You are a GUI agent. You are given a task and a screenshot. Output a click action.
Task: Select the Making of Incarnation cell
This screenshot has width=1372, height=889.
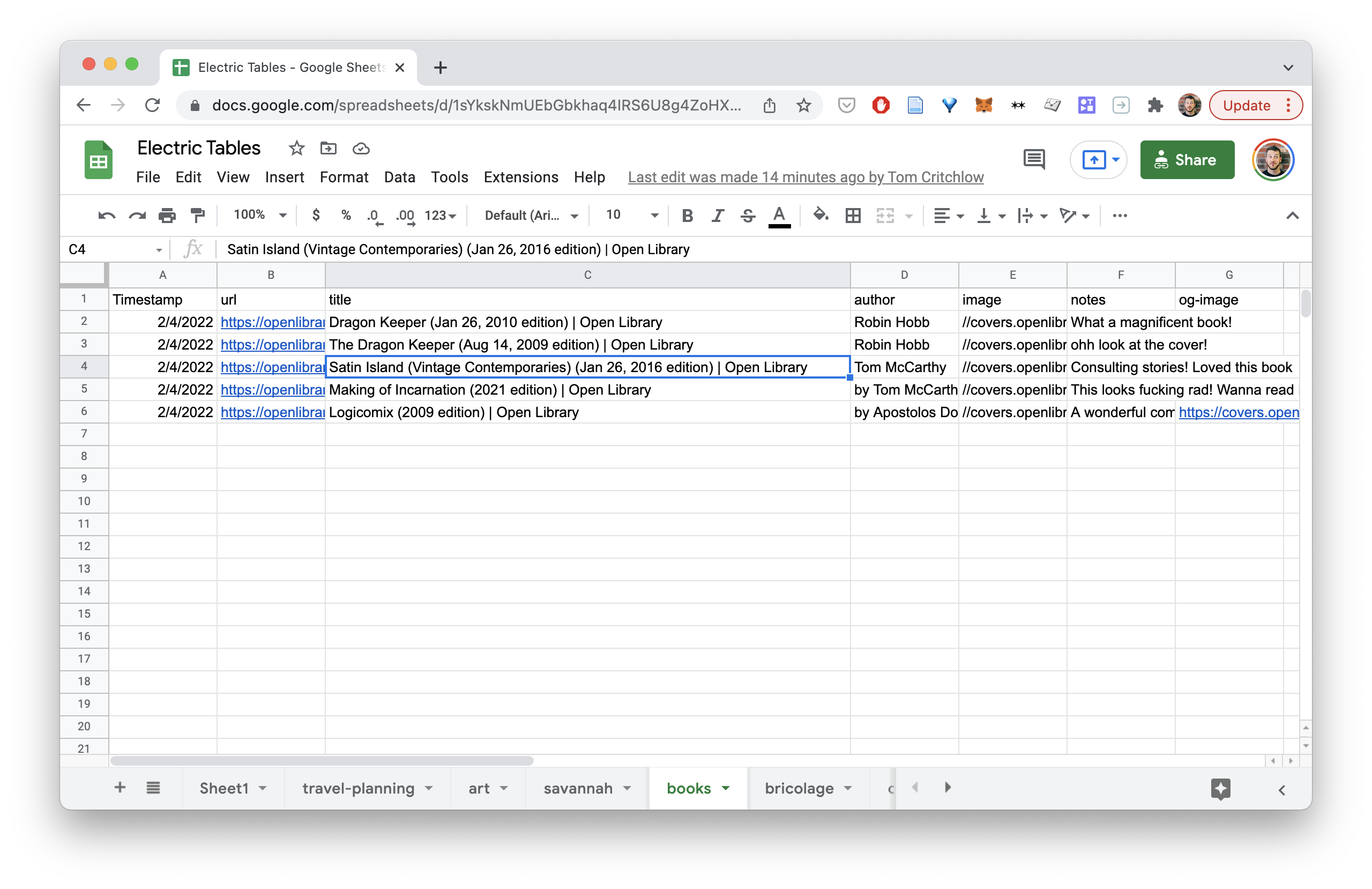(x=587, y=389)
